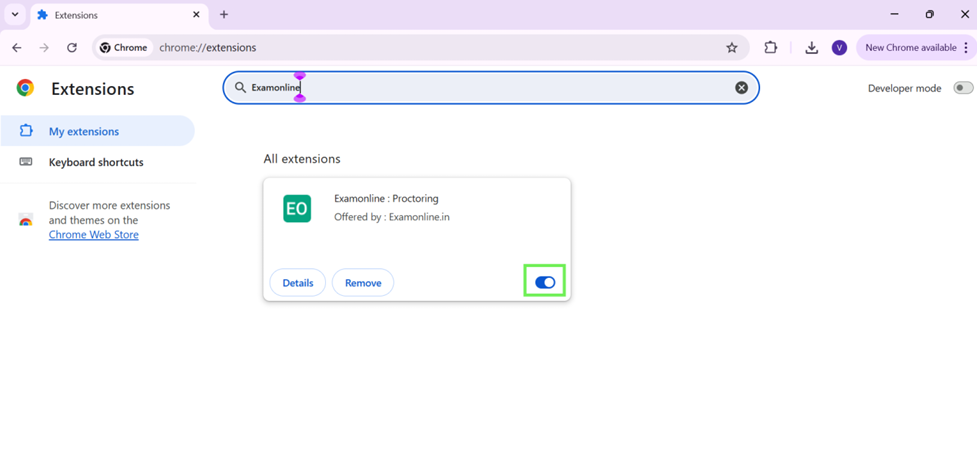Click inside the extensions search field
Screen dimensions: 977x464
point(491,88)
